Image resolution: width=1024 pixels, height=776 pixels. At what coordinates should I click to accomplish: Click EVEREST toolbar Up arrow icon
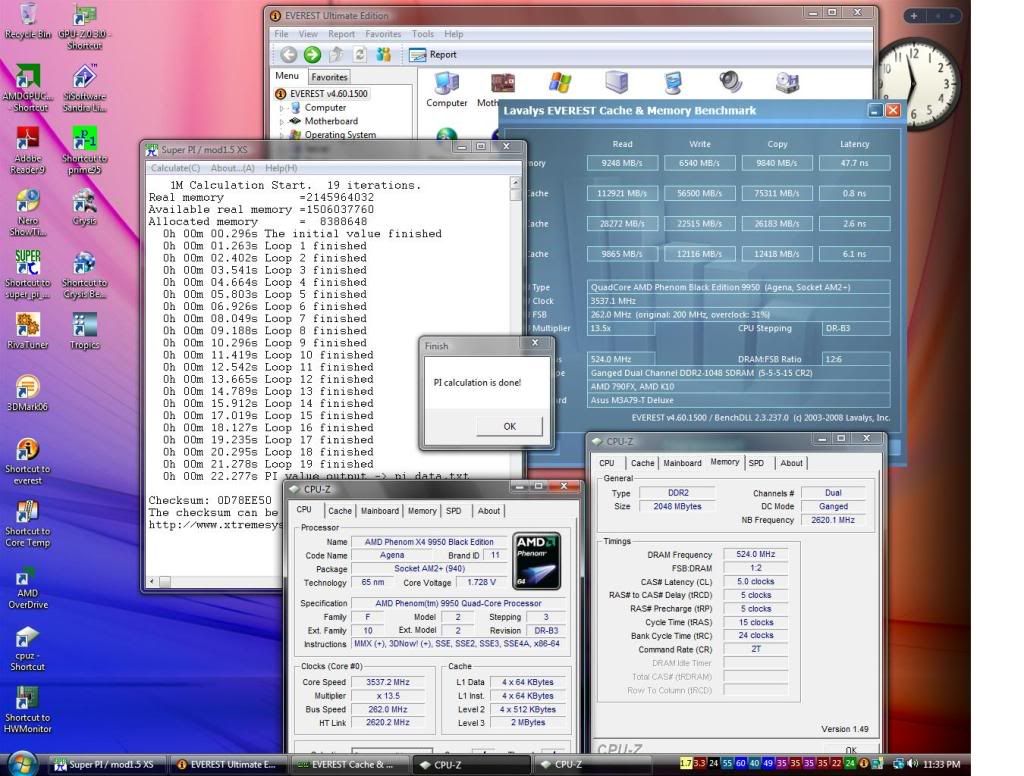(x=336, y=55)
